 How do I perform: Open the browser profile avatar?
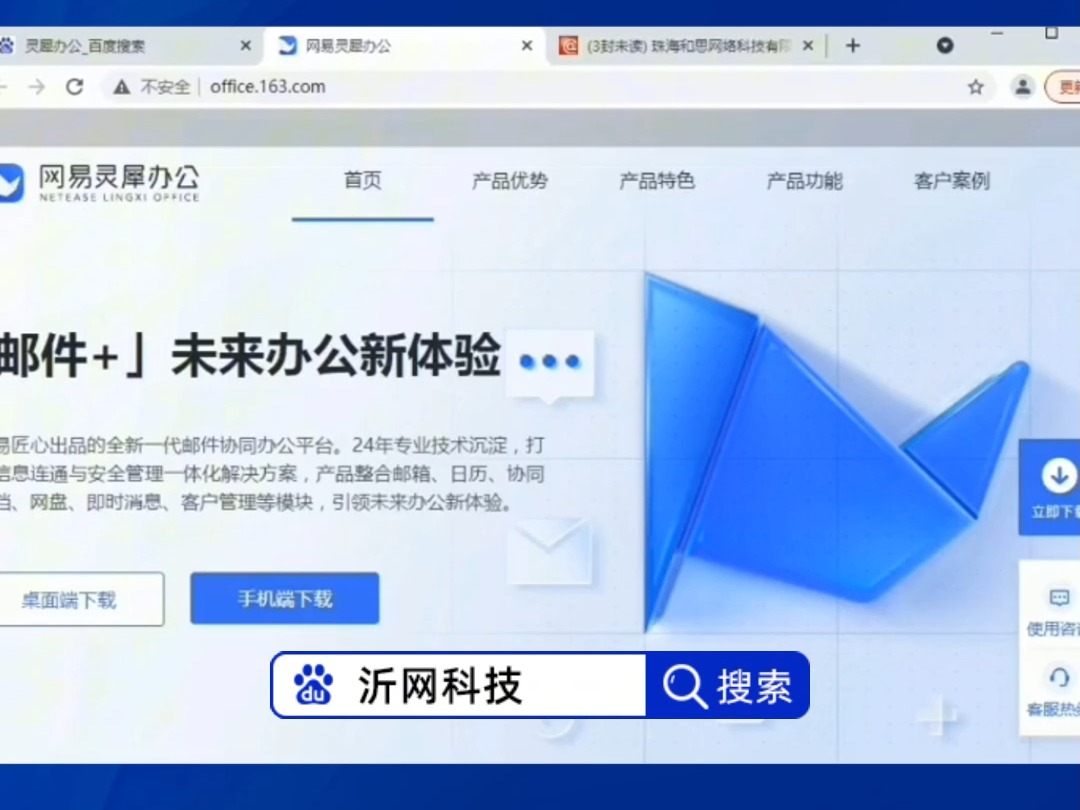click(x=1023, y=87)
